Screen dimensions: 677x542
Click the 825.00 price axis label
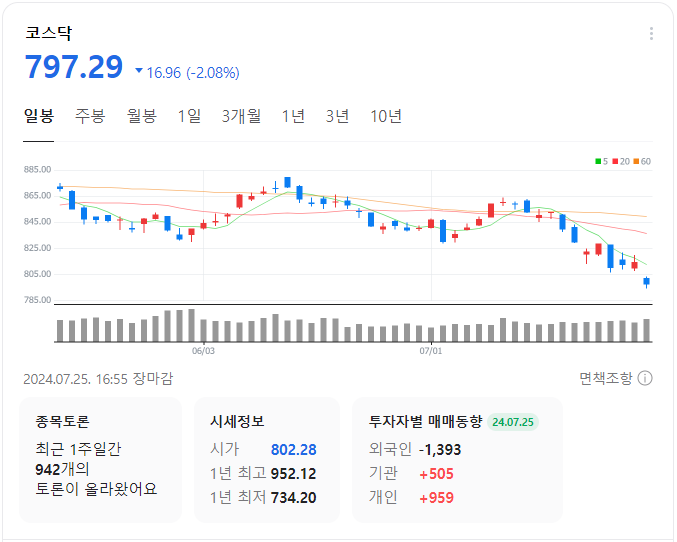37,248
